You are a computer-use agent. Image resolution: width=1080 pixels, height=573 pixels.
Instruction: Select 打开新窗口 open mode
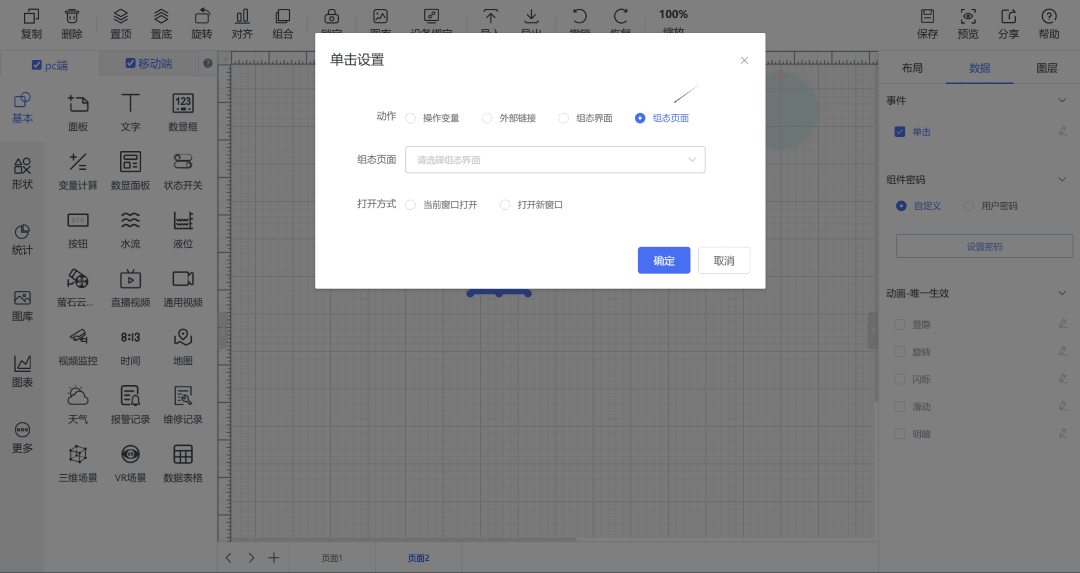(505, 205)
